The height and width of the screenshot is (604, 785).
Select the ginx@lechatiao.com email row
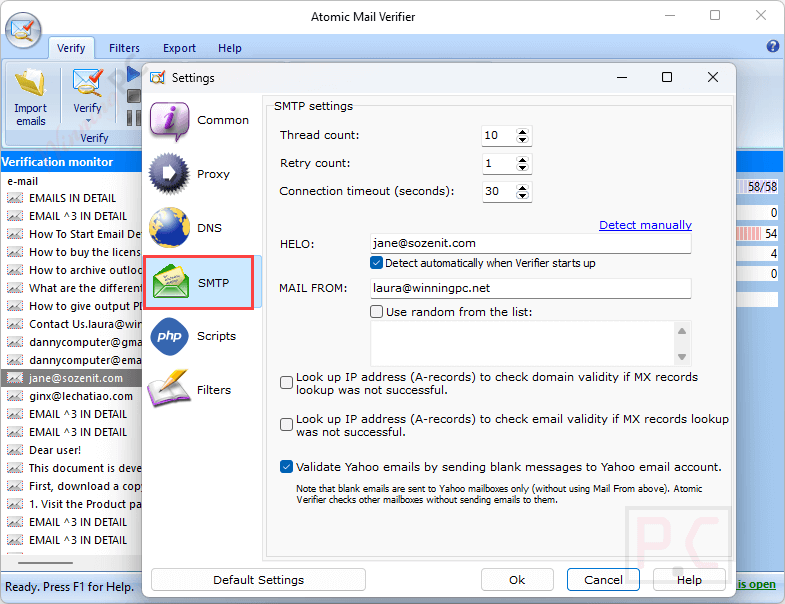[x=72, y=396]
